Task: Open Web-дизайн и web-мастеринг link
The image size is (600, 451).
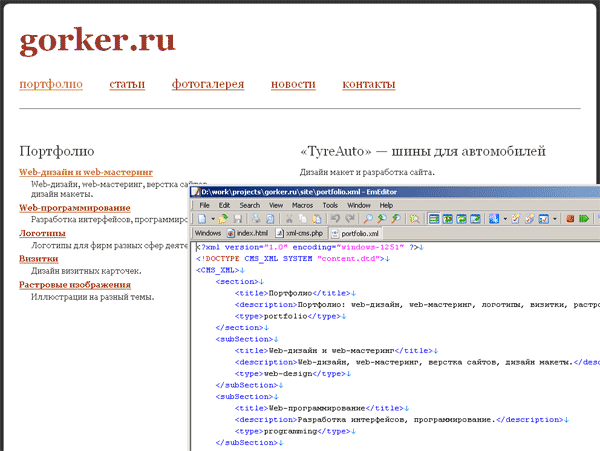Action: pos(86,172)
